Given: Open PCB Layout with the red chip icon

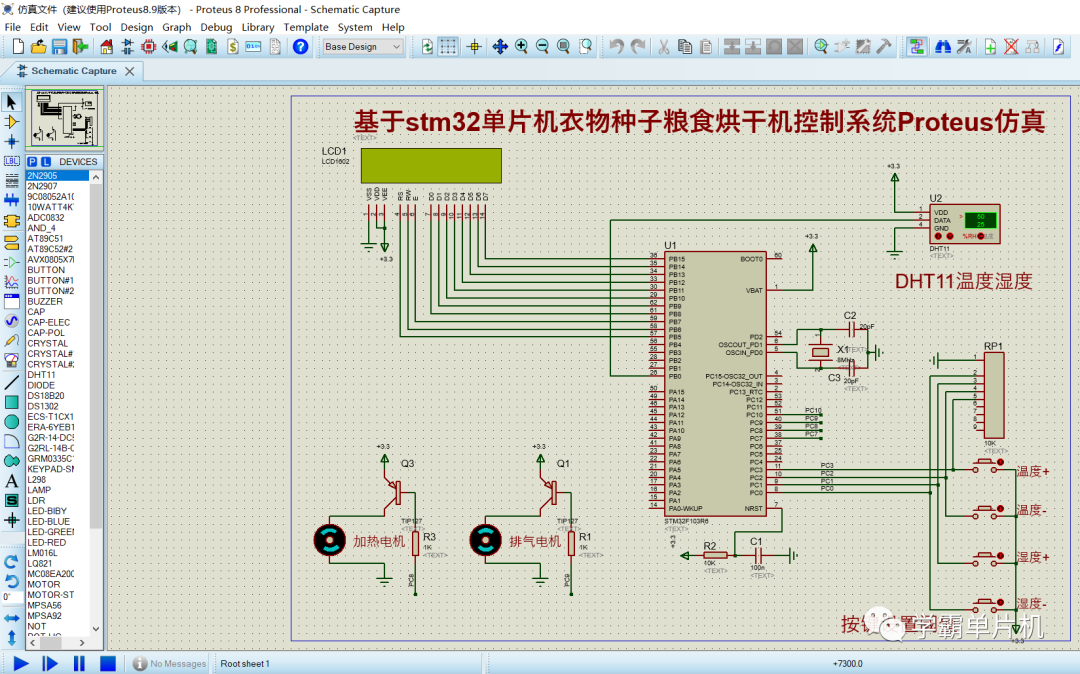Looking at the screenshot, I should coord(148,46).
